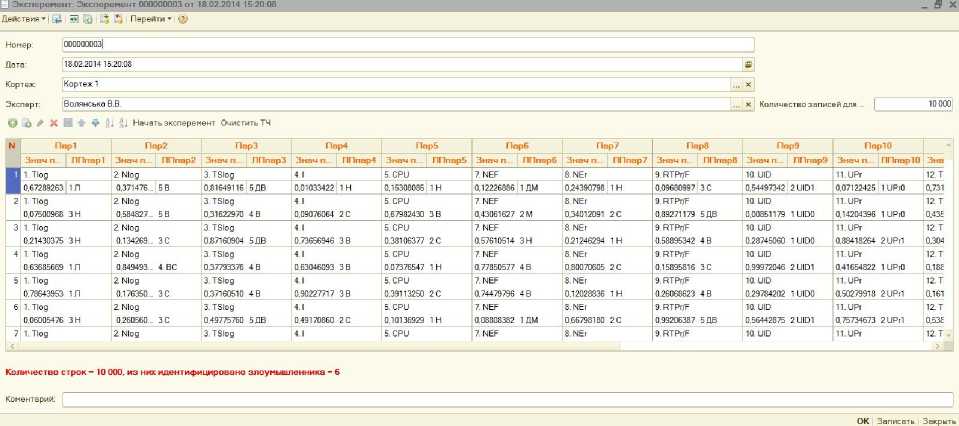The width and height of the screenshot is (959, 426).
Task: Click the first toolbar icon after Действия
Action: [57, 19]
